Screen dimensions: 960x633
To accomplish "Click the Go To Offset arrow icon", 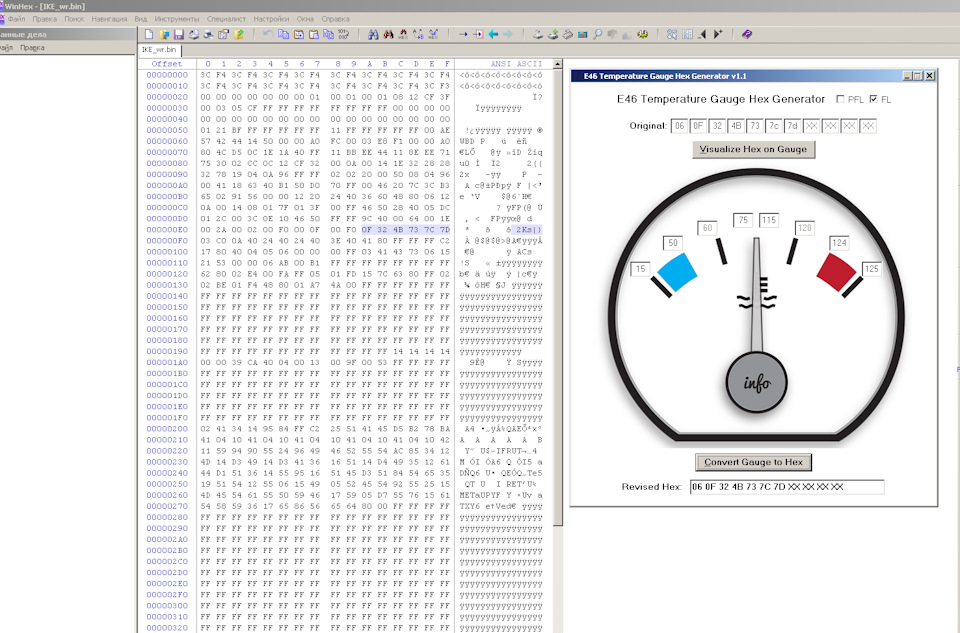I will [463, 34].
